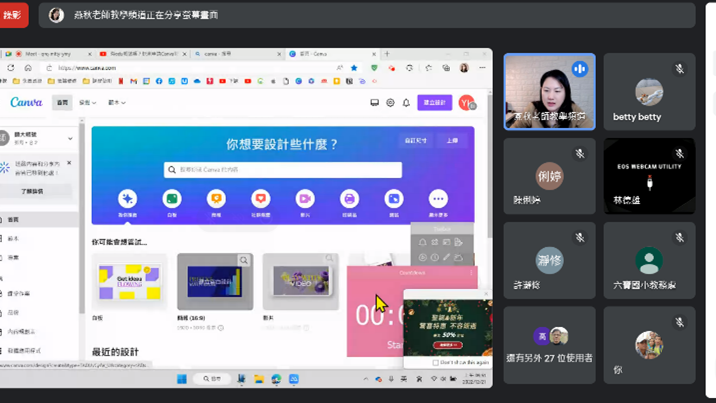The height and width of the screenshot is (403, 716).
Task: Click the Canva search input field
Action: pos(283,170)
